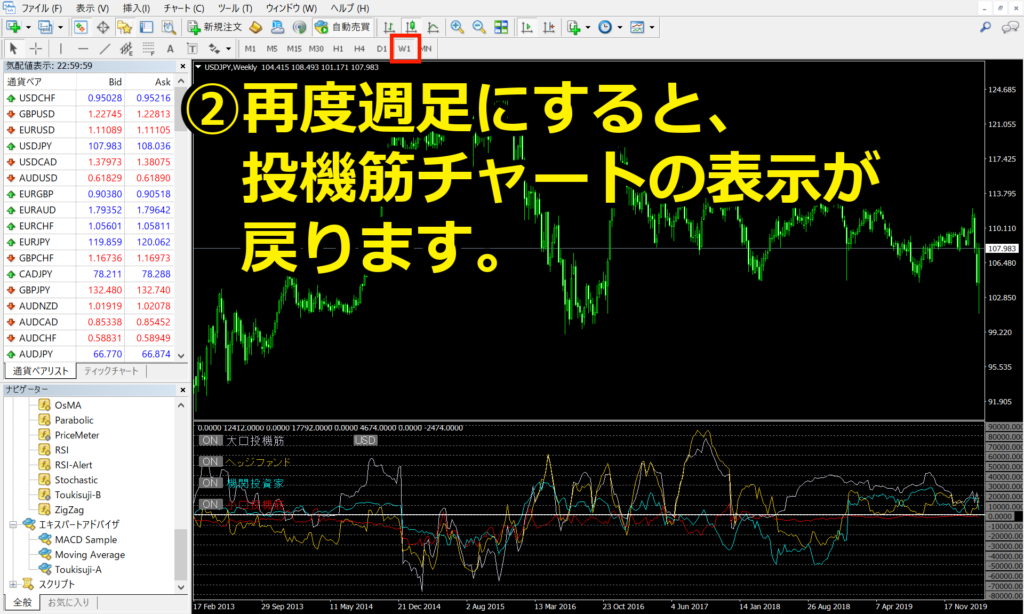Select the trendline drawing tool

pyautogui.click(x=104, y=48)
